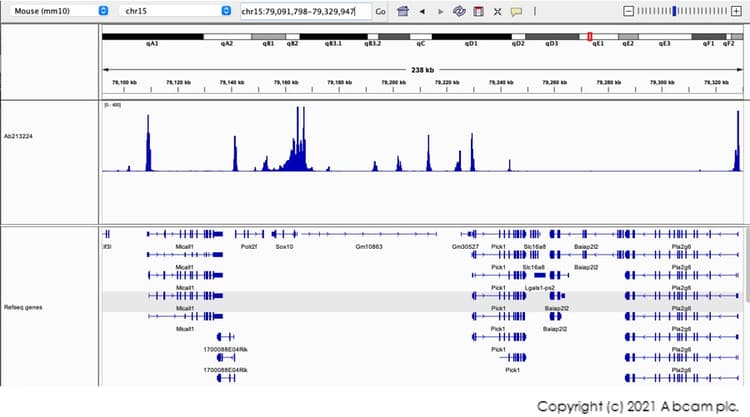Image resolution: width=750 pixels, height=417 pixels.
Task: Click the define region of interest icon
Action: 478,11
